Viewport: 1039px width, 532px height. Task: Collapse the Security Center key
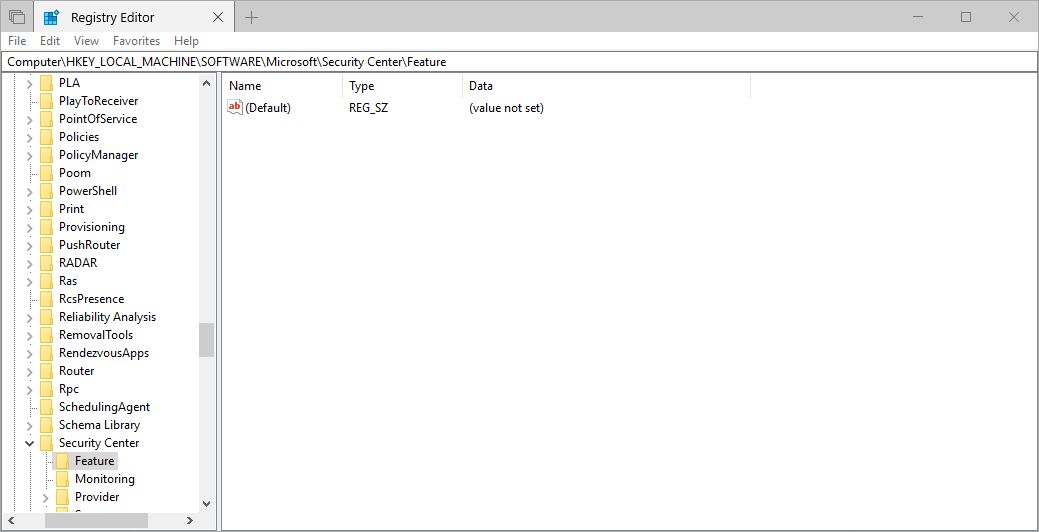[29, 443]
